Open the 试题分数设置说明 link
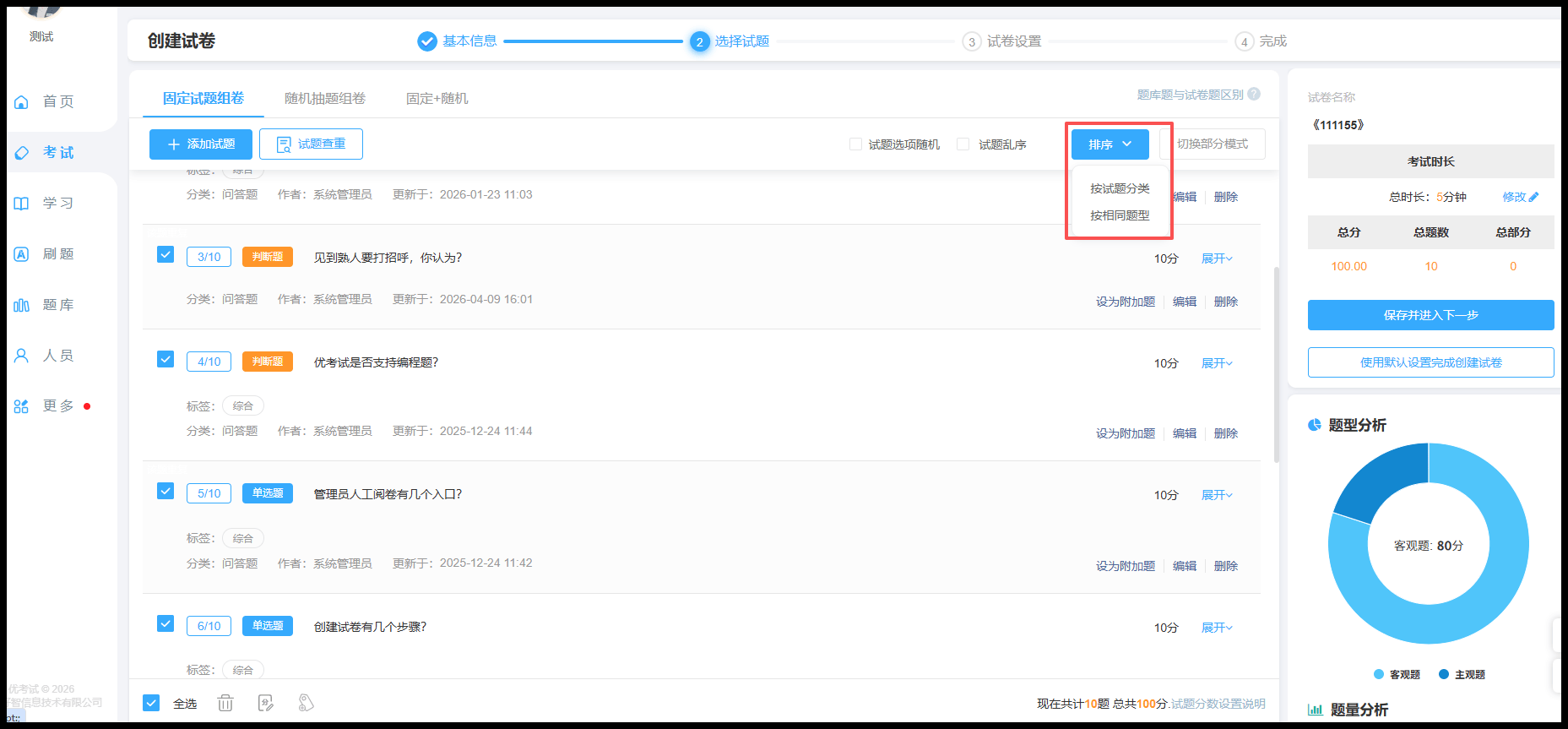This screenshot has width=1568, height=729. point(1218,704)
